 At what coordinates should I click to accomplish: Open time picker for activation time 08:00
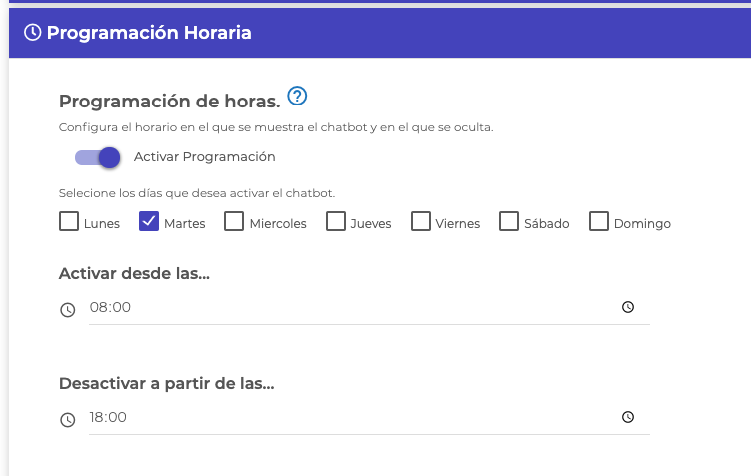point(628,307)
